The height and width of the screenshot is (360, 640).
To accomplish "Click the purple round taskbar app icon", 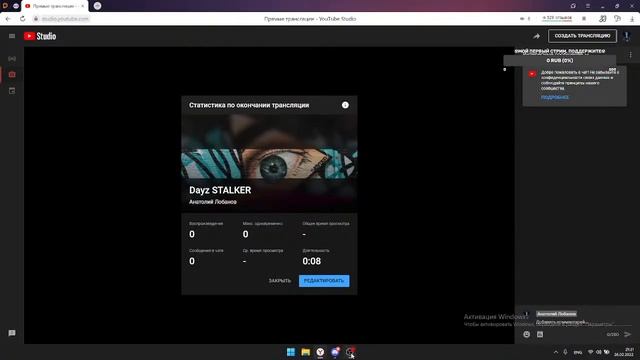I will pos(335,352).
